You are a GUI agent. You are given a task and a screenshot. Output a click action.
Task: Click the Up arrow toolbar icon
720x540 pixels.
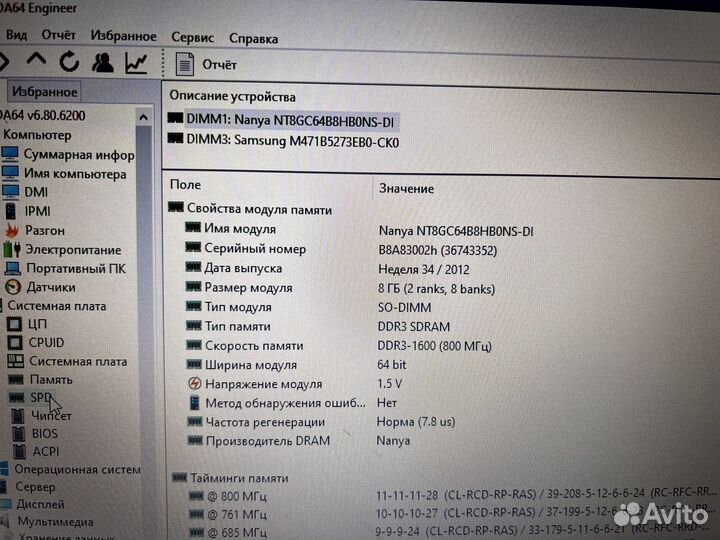36,60
